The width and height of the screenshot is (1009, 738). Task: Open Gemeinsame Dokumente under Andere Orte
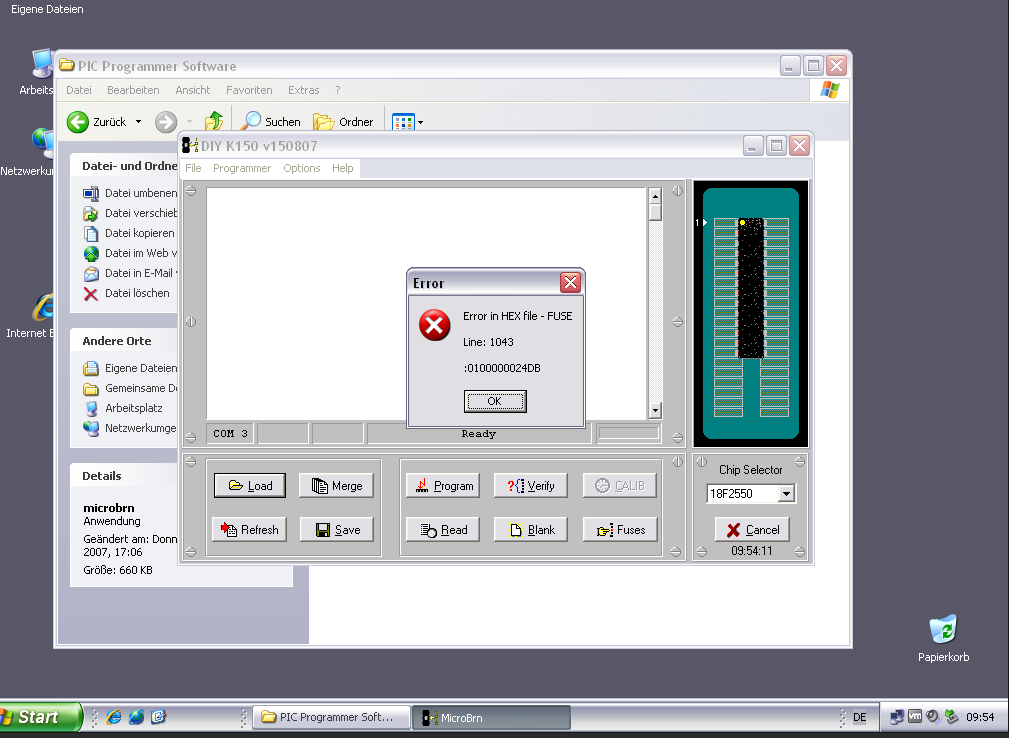point(130,388)
